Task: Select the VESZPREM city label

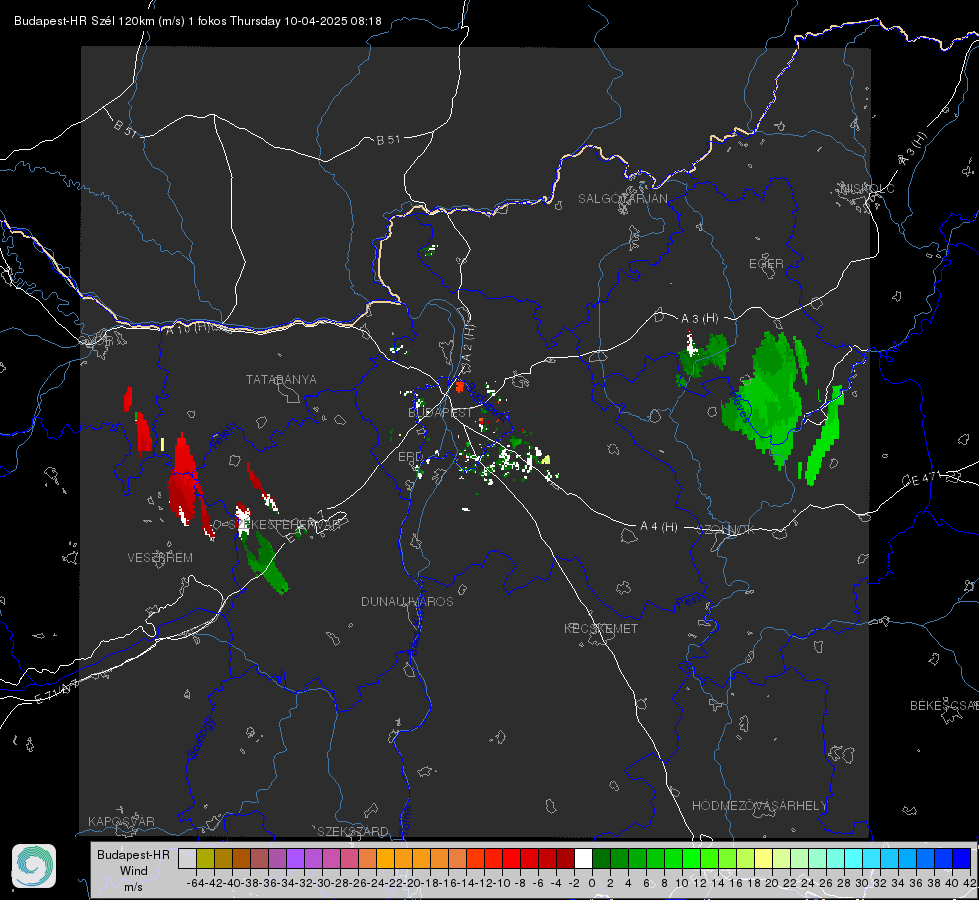Action: [x=160, y=557]
